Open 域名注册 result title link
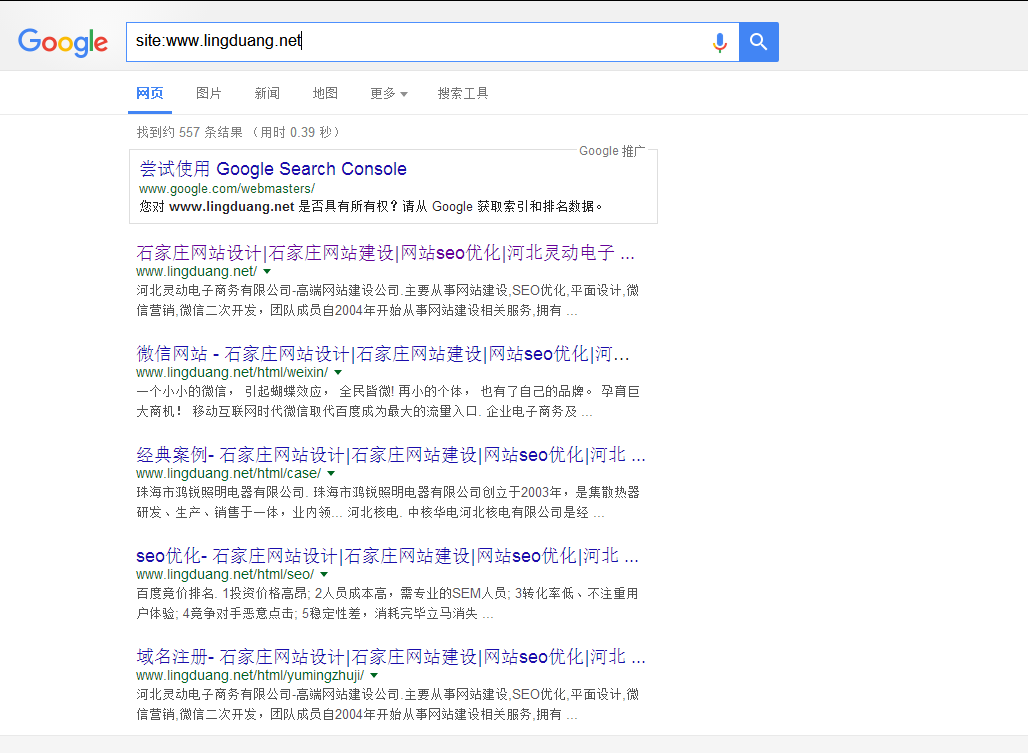Viewport: 1028px width, 753px height. point(391,657)
